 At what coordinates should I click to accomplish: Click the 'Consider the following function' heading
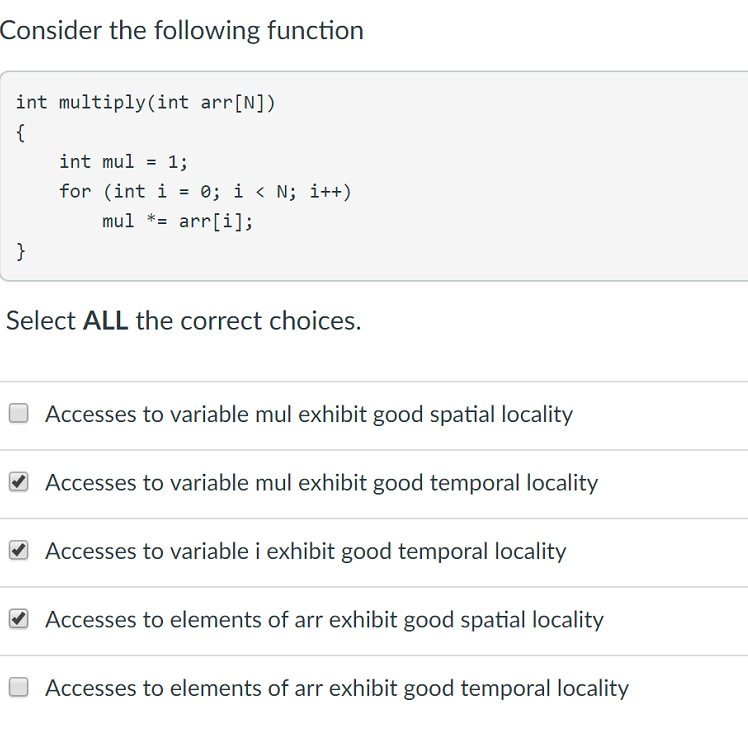coord(182,31)
